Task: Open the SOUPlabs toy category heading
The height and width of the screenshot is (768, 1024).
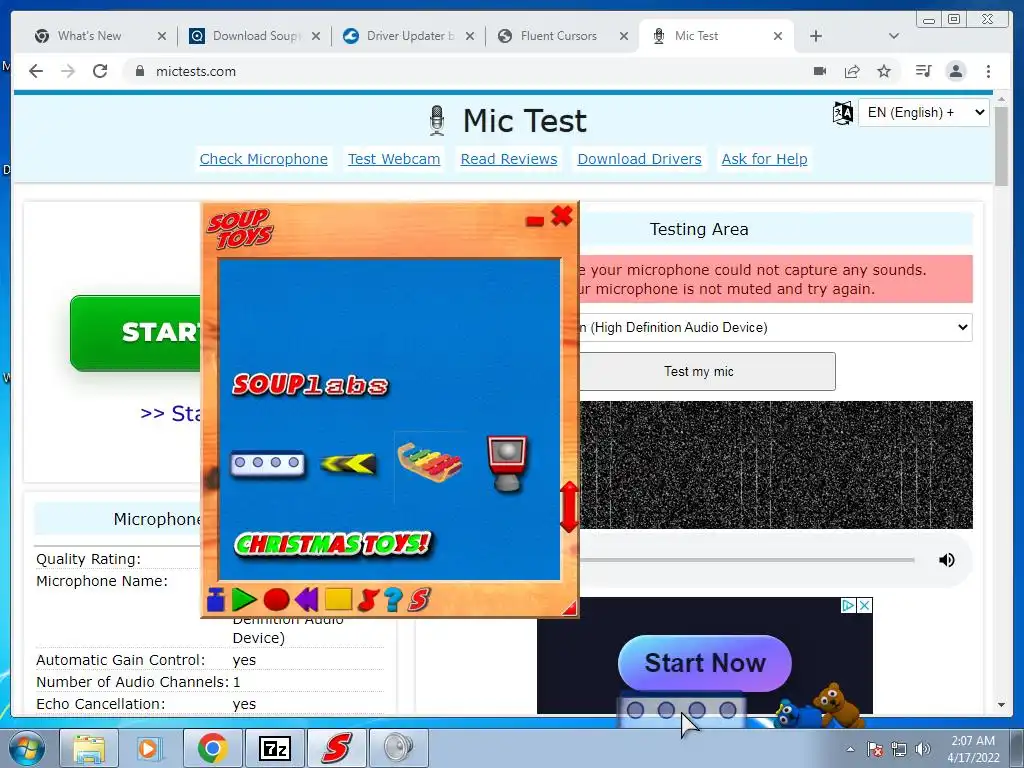Action: pyautogui.click(x=310, y=385)
